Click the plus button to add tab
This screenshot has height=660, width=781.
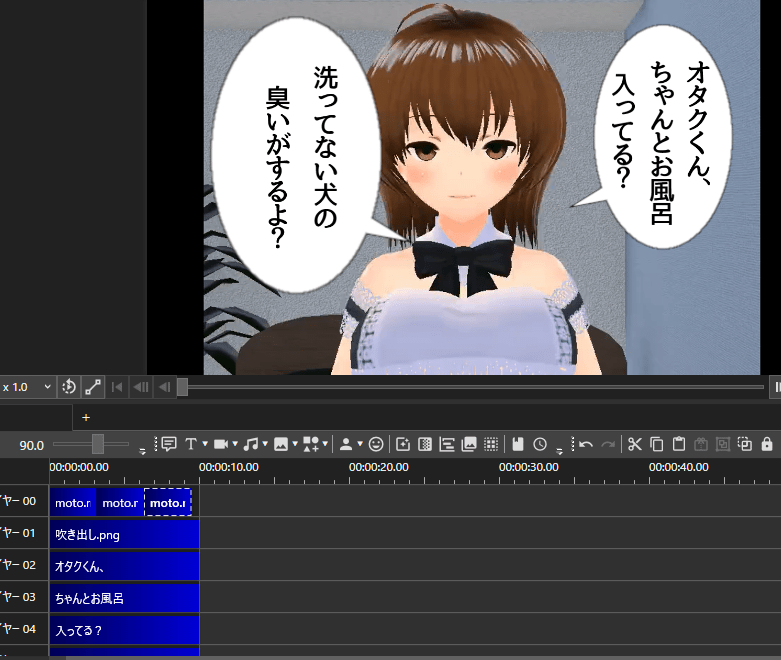(86, 417)
